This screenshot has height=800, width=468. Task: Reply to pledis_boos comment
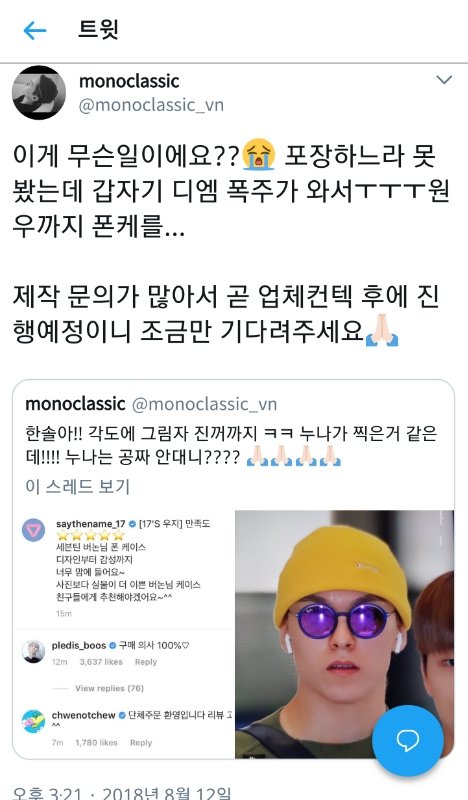click(x=145, y=662)
